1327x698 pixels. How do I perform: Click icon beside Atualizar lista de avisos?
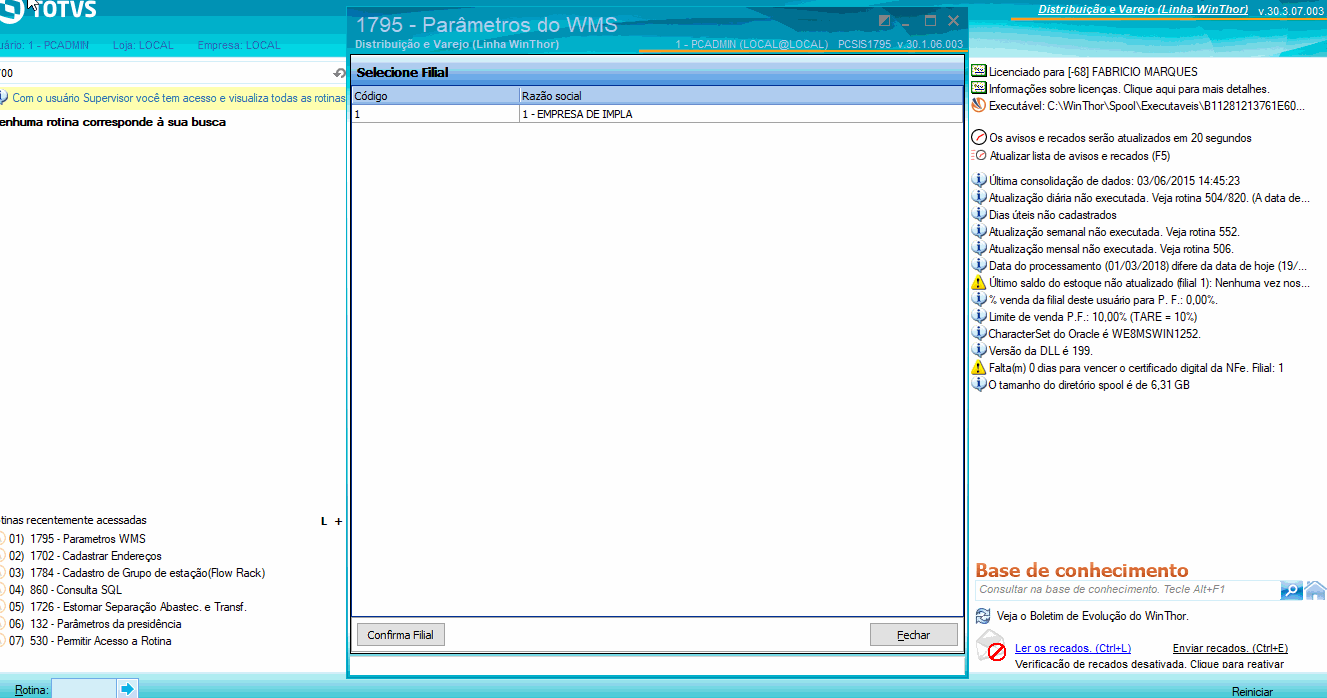[979, 155]
